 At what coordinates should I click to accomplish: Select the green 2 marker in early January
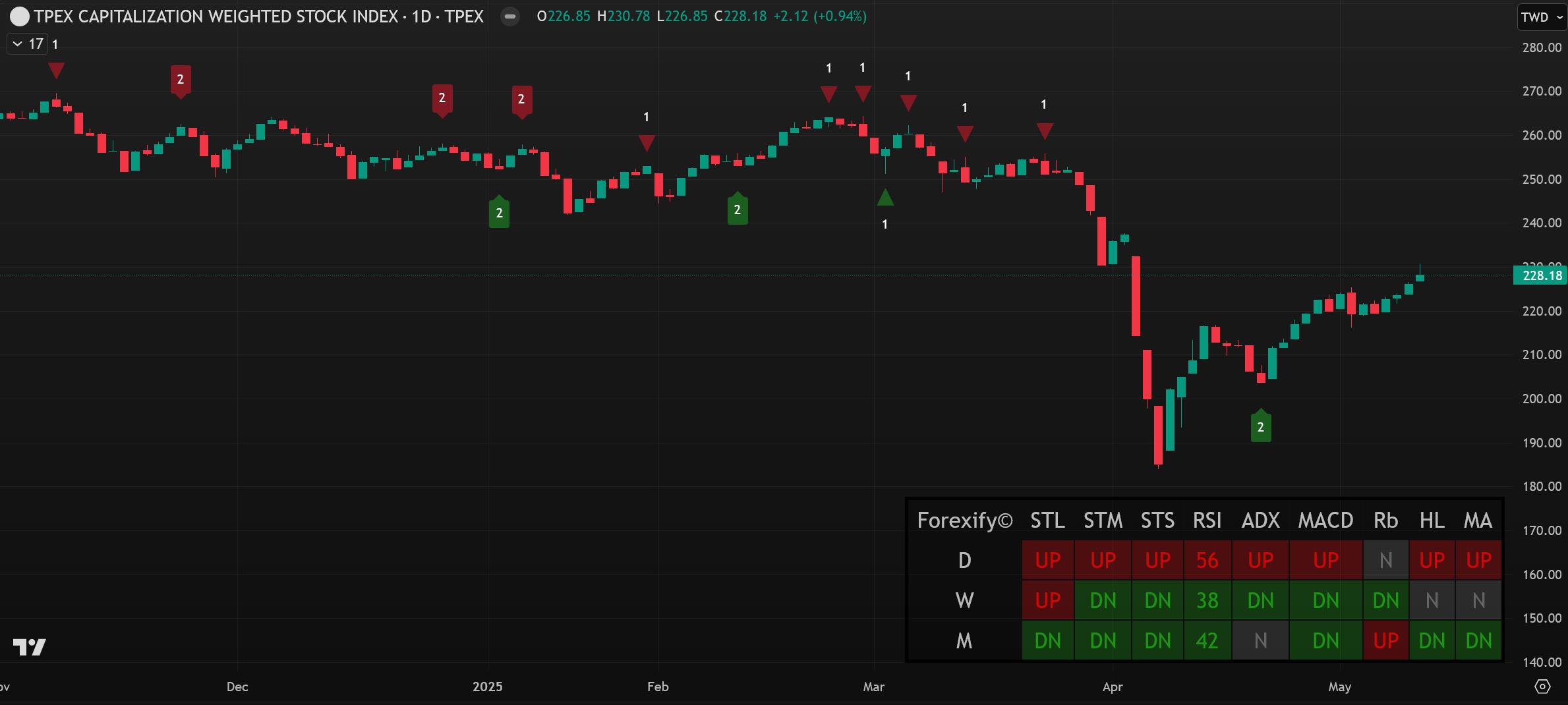click(x=499, y=212)
